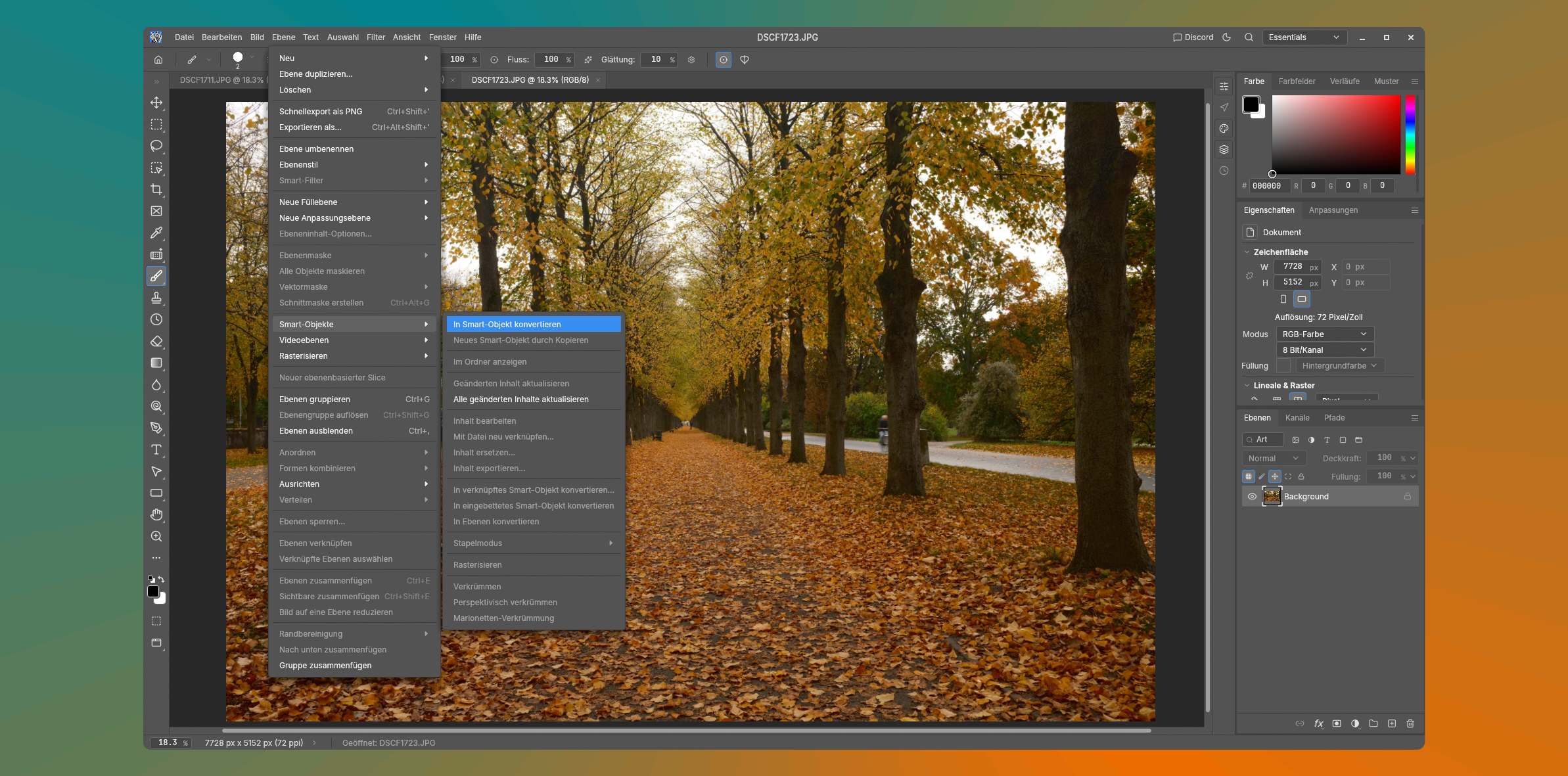Screen dimensions: 1568x776
Task: Toggle pressure for size button in options bar
Action: 723,60
